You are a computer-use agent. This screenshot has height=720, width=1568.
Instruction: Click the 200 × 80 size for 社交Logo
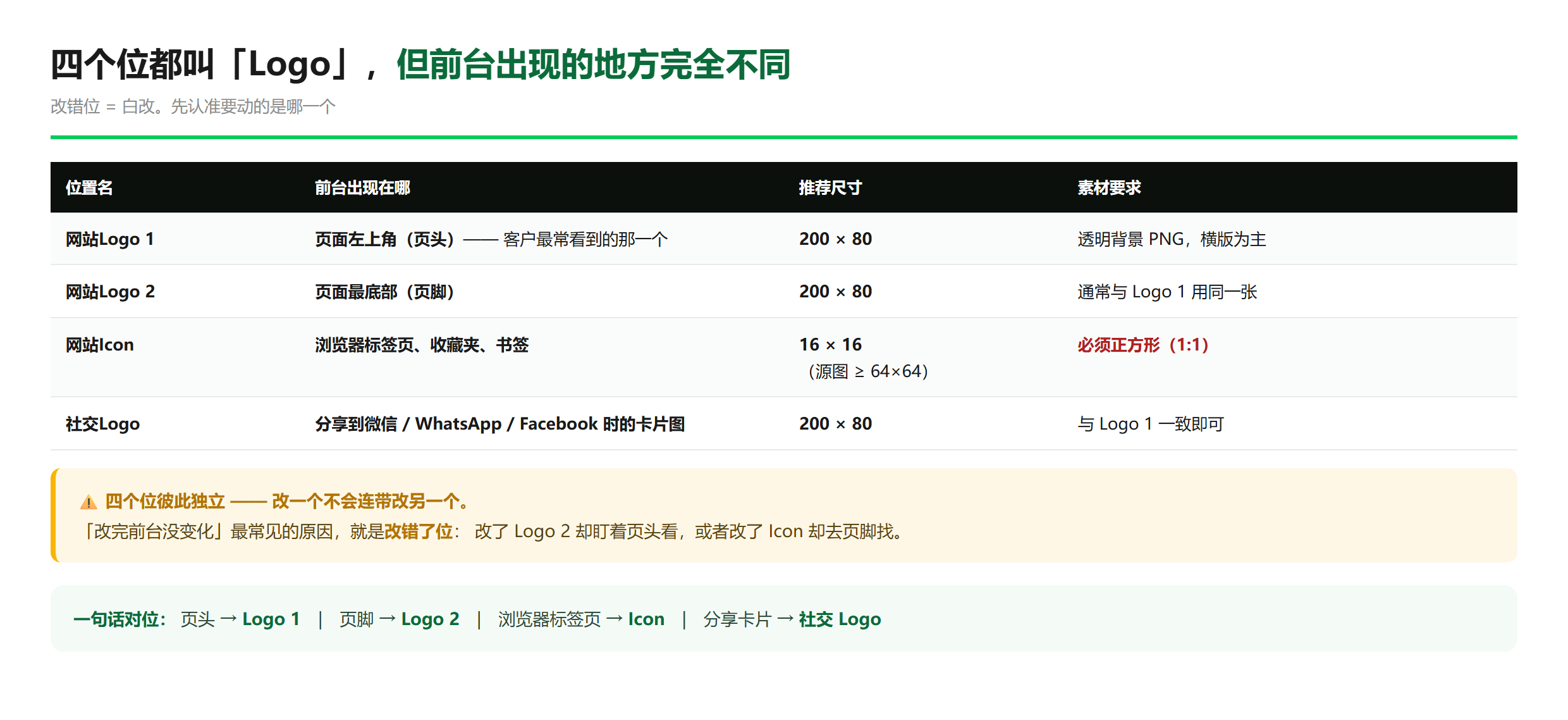(x=836, y=424)
